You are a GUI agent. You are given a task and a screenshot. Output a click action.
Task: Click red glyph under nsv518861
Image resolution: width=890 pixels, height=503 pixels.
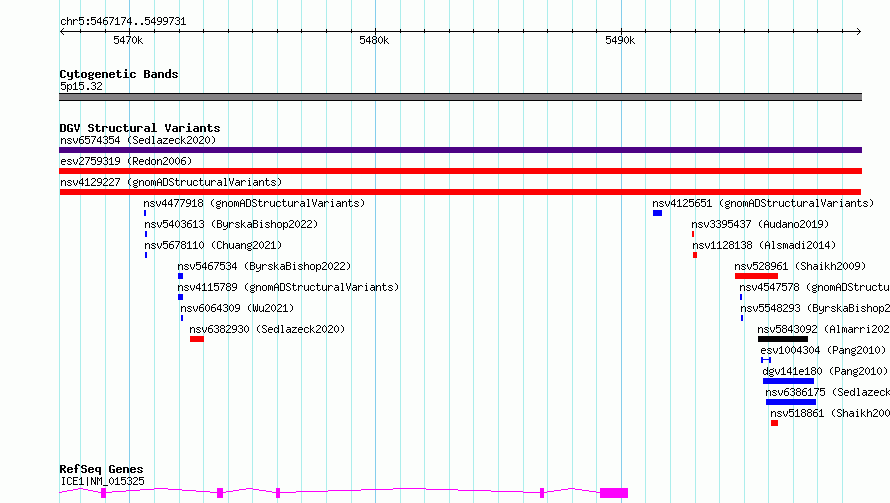774,423
